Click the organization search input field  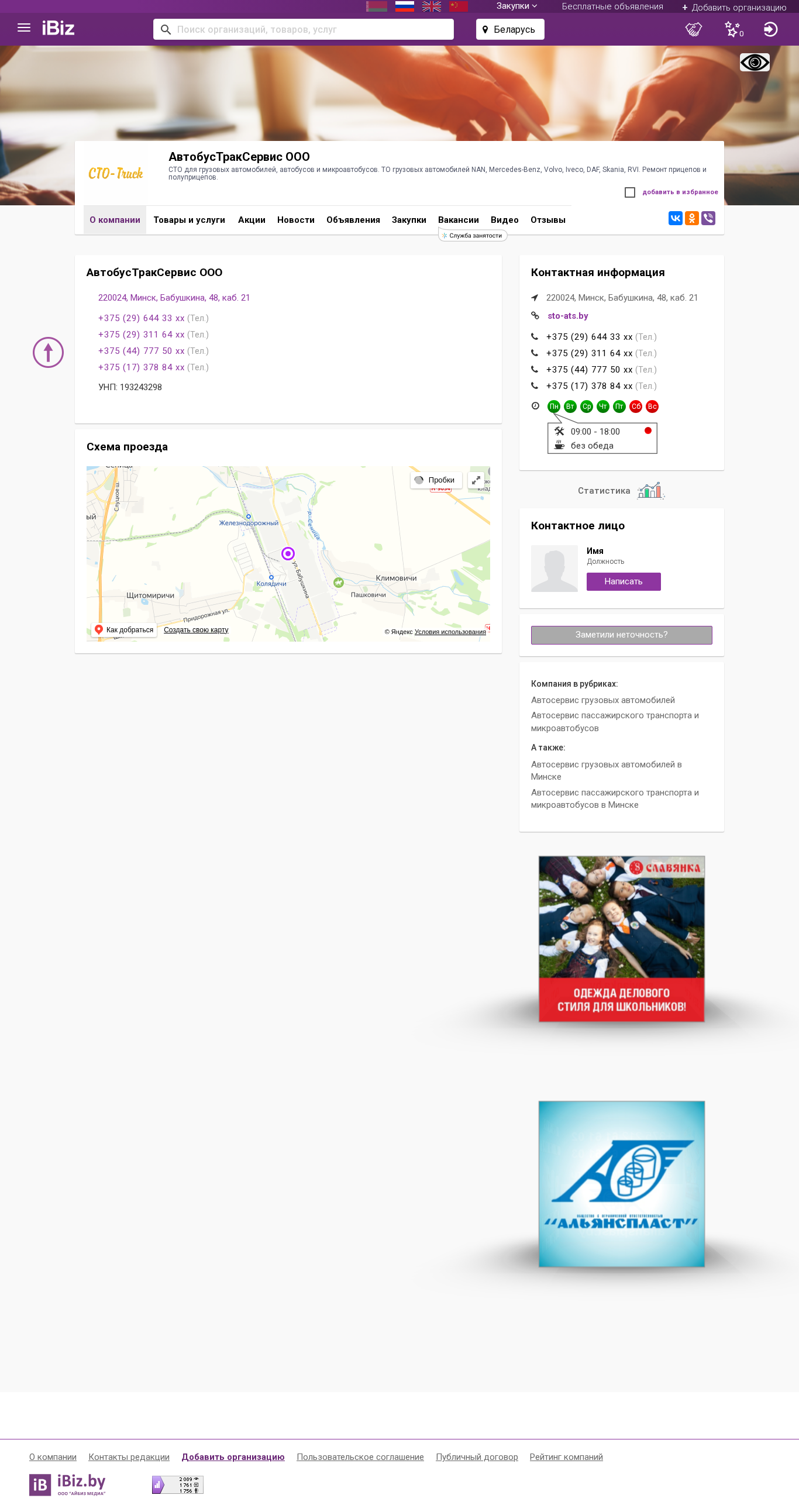(x=304, y=29)
